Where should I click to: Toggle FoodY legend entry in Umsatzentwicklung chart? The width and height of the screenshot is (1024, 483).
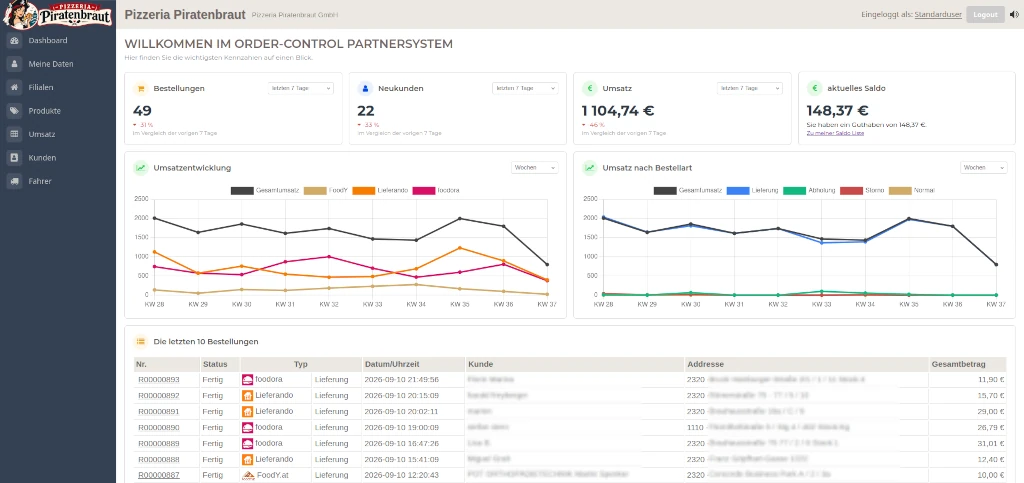pyautogui.click(x=326, y=191)
